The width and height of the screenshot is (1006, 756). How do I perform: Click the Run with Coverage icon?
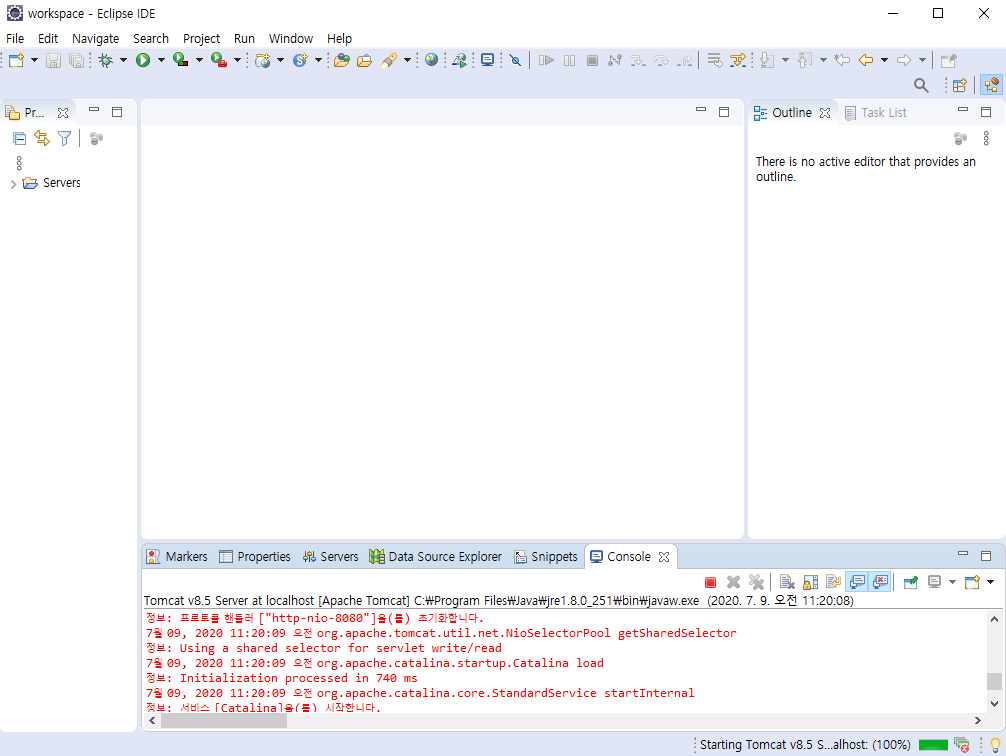(x=180, y=60)
